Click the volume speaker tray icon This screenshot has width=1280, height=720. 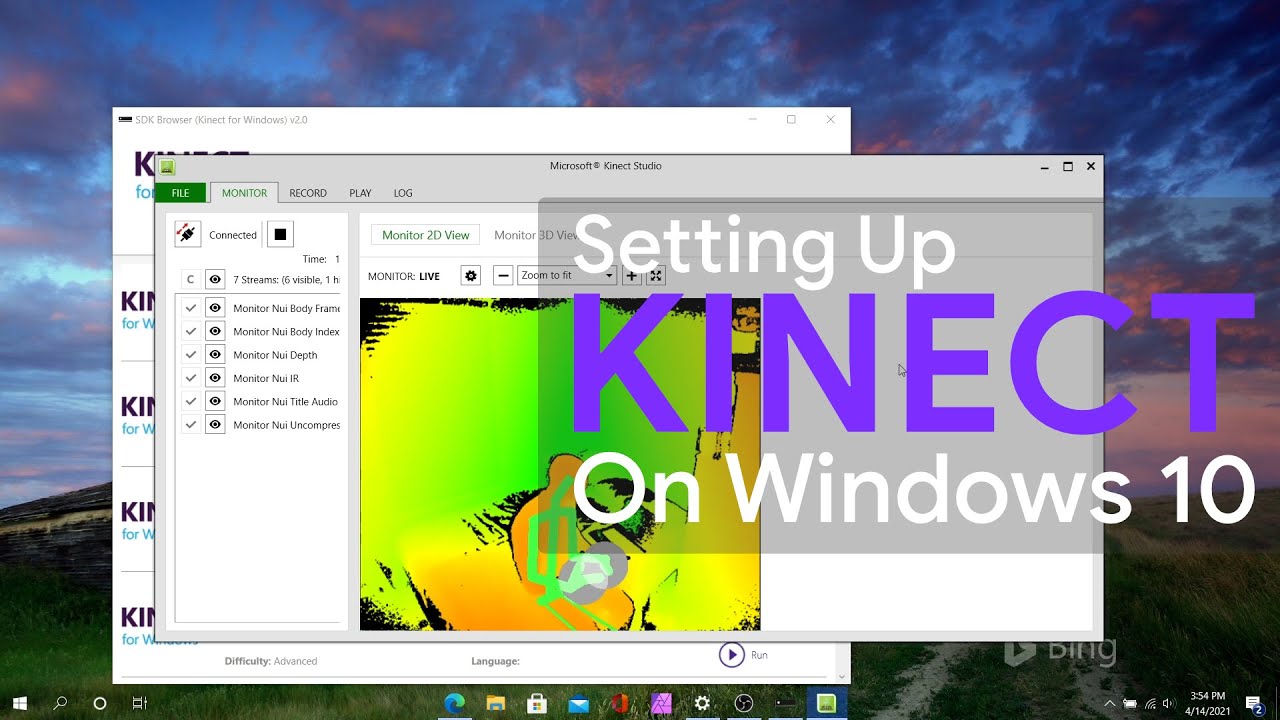[1168, 703]
